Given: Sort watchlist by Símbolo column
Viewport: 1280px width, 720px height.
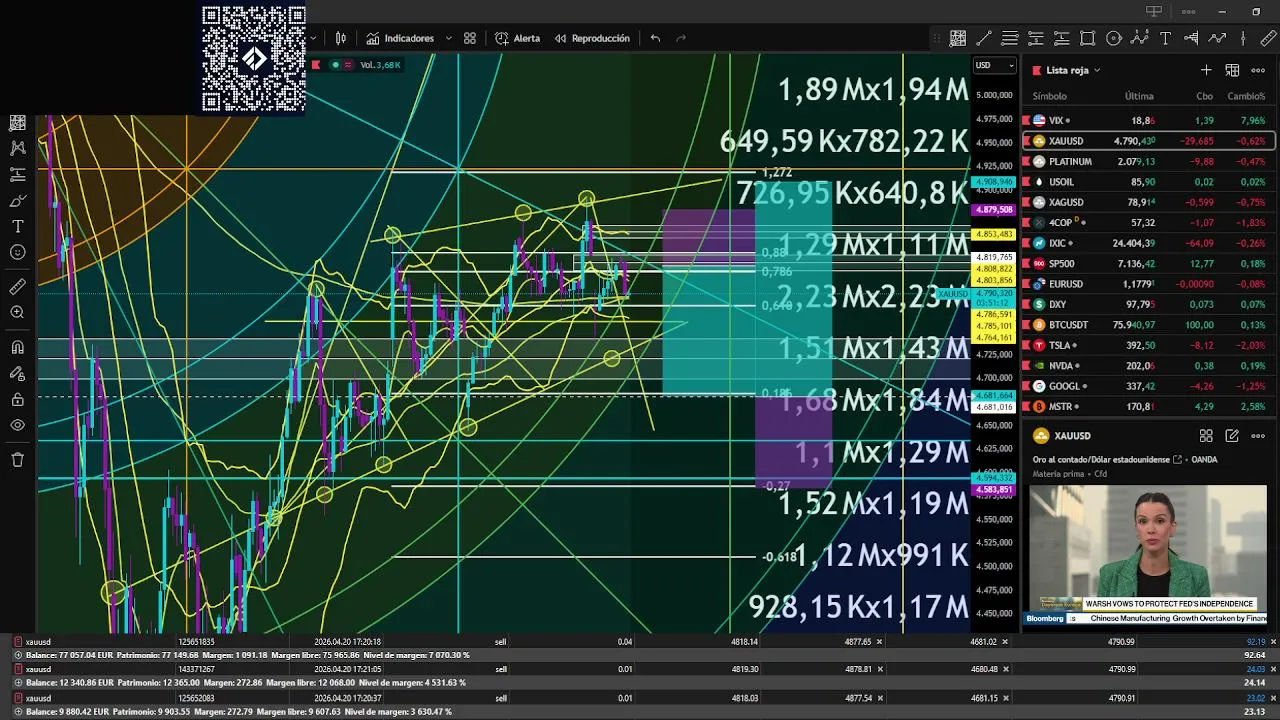Looking at the screenshot, I should pyautogui.click(x=1049, y=96).
